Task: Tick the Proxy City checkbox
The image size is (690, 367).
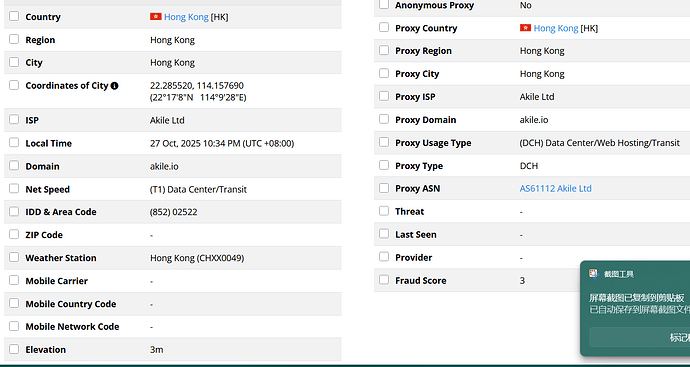Action: 384,73
